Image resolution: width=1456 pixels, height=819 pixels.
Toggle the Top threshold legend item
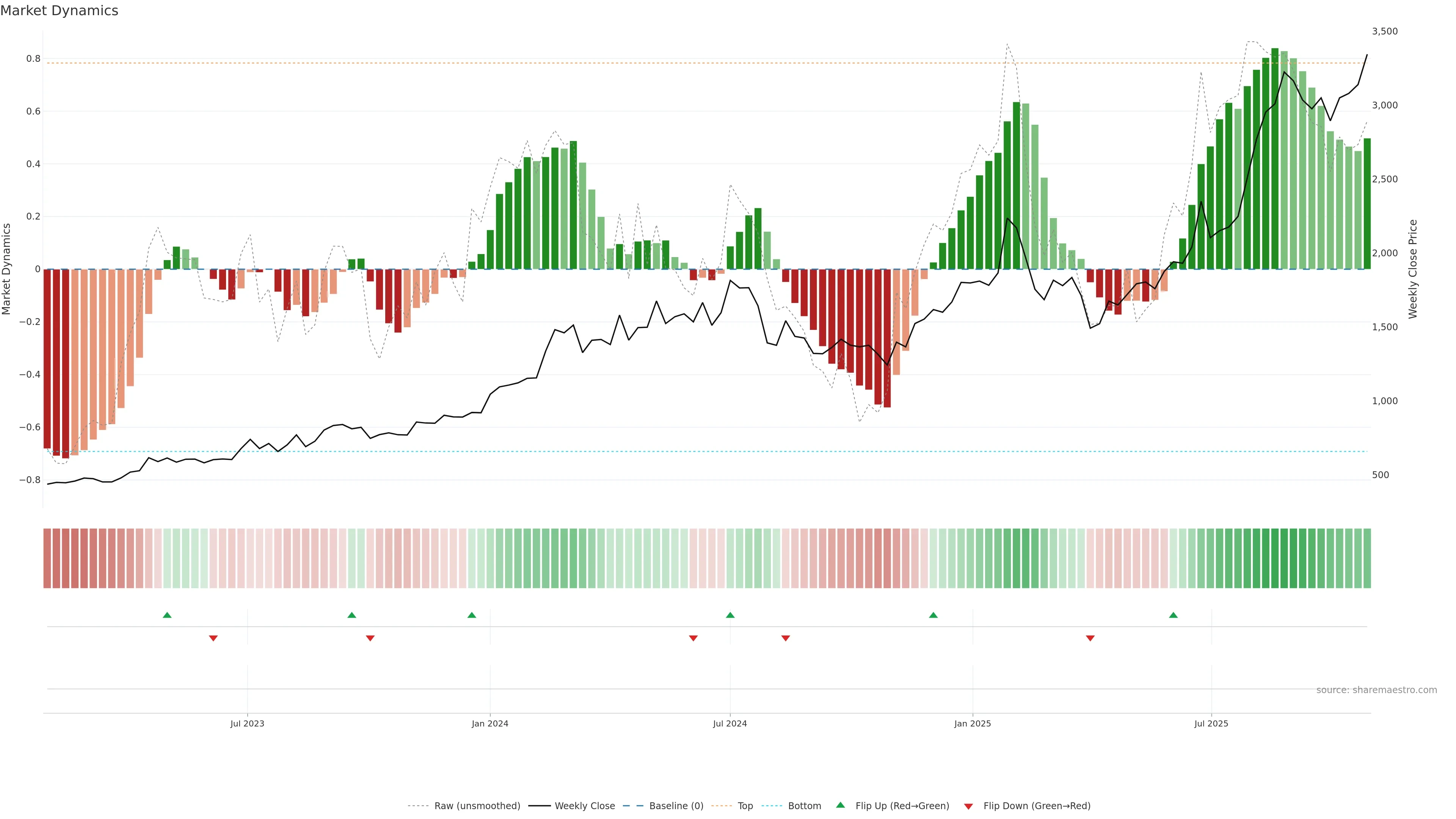pos(745,806)
